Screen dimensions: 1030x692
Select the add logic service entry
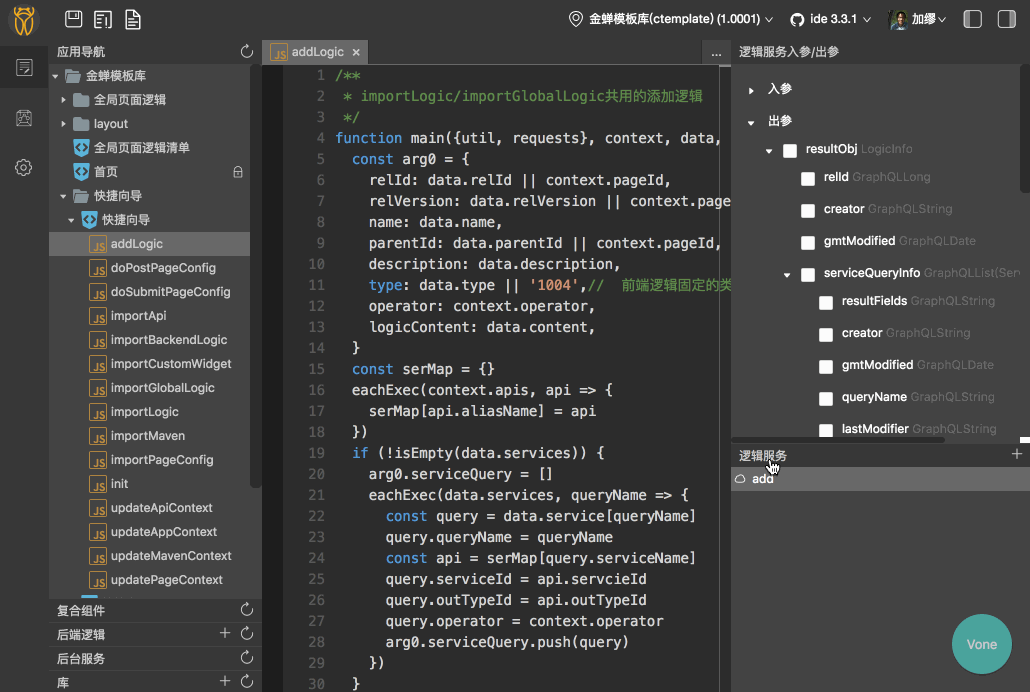(x=762, y=479)
